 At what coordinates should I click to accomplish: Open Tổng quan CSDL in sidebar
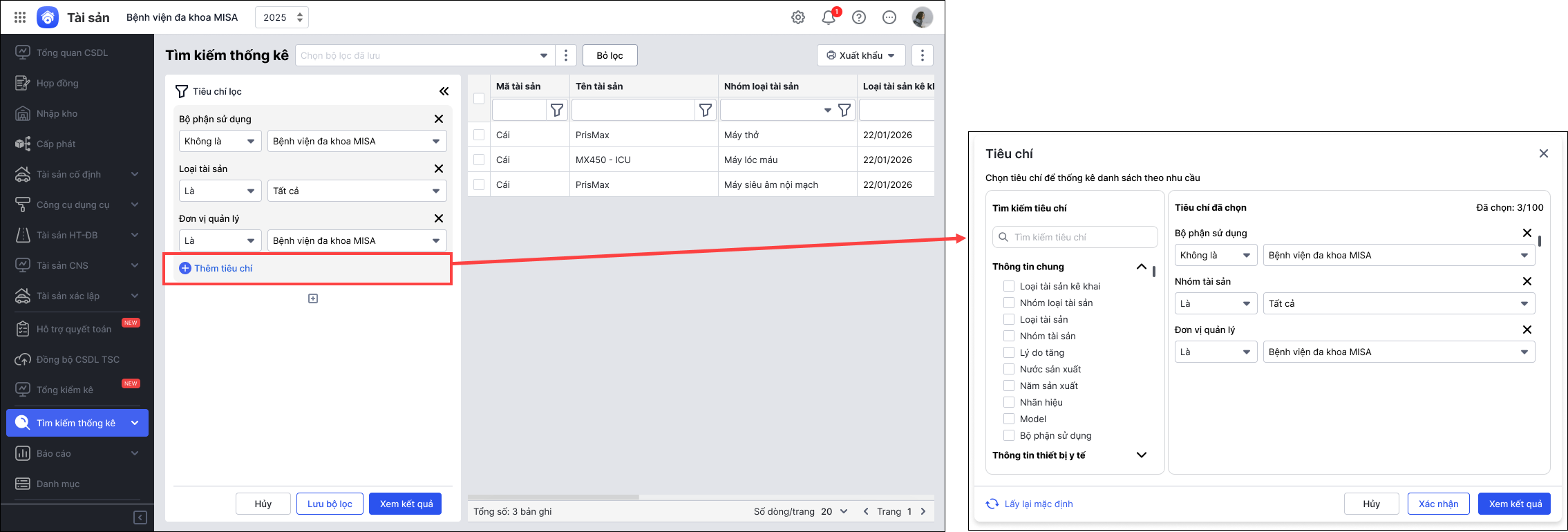pos(77,53)
